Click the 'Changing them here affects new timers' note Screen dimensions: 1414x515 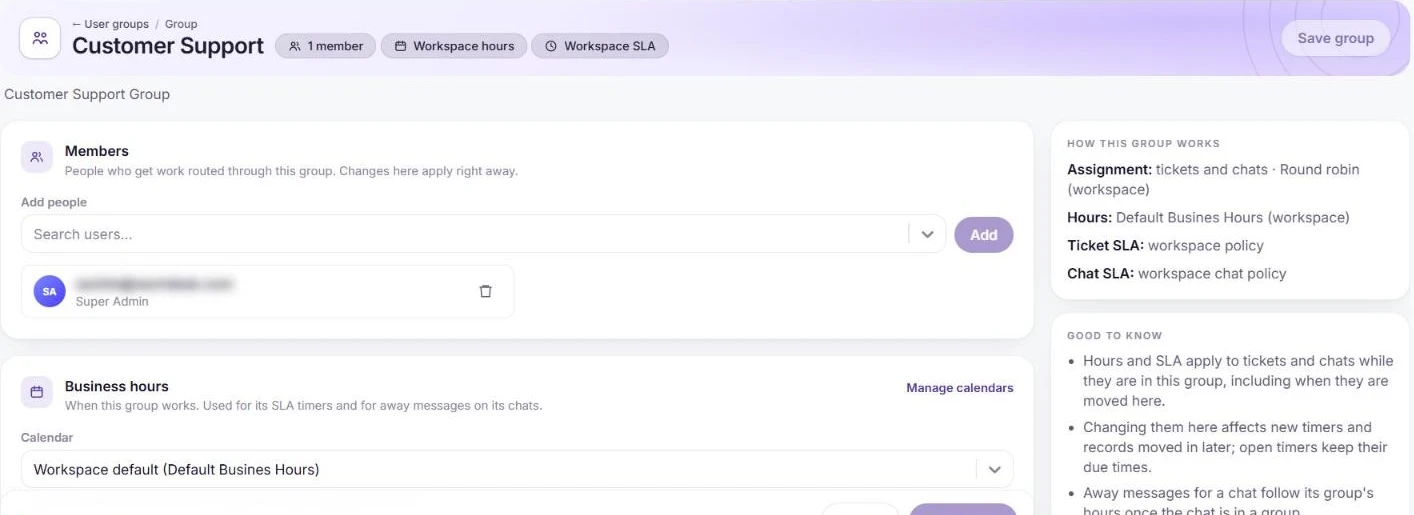tap(1235, 447)
